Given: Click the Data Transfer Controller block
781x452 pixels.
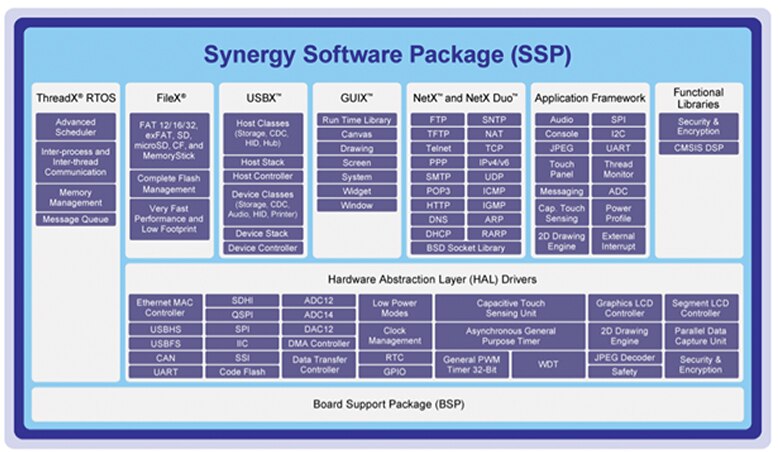Looking at the screenshot, I should 319,365.
